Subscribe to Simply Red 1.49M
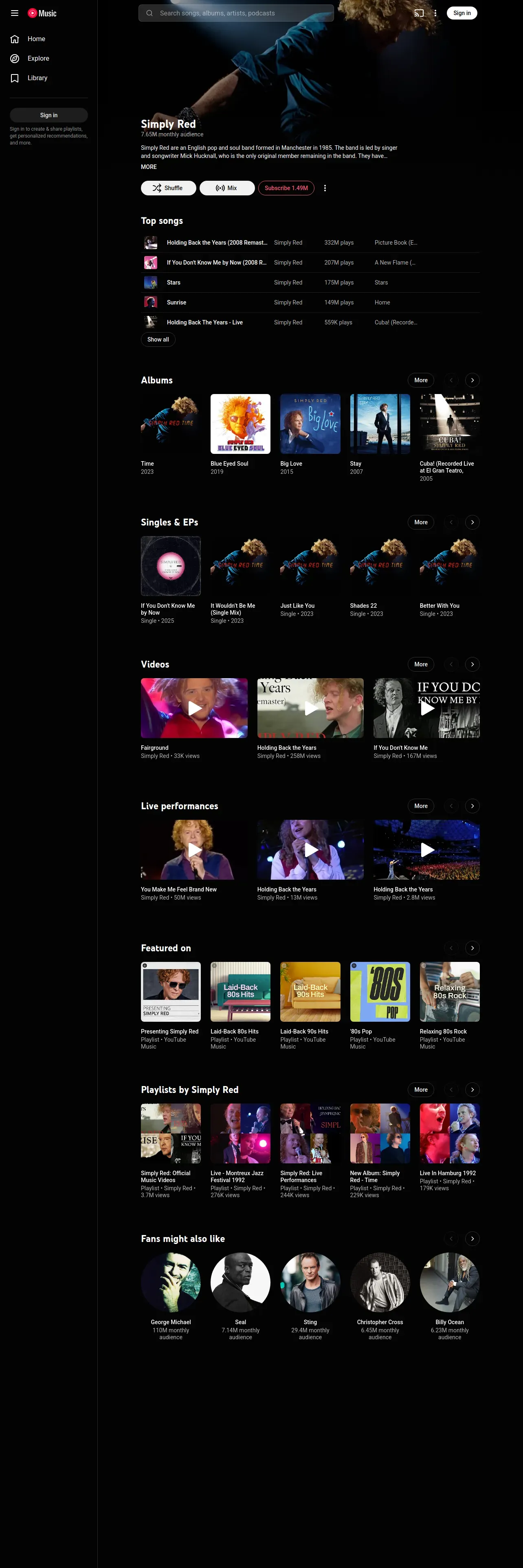 tap(286, 188)
